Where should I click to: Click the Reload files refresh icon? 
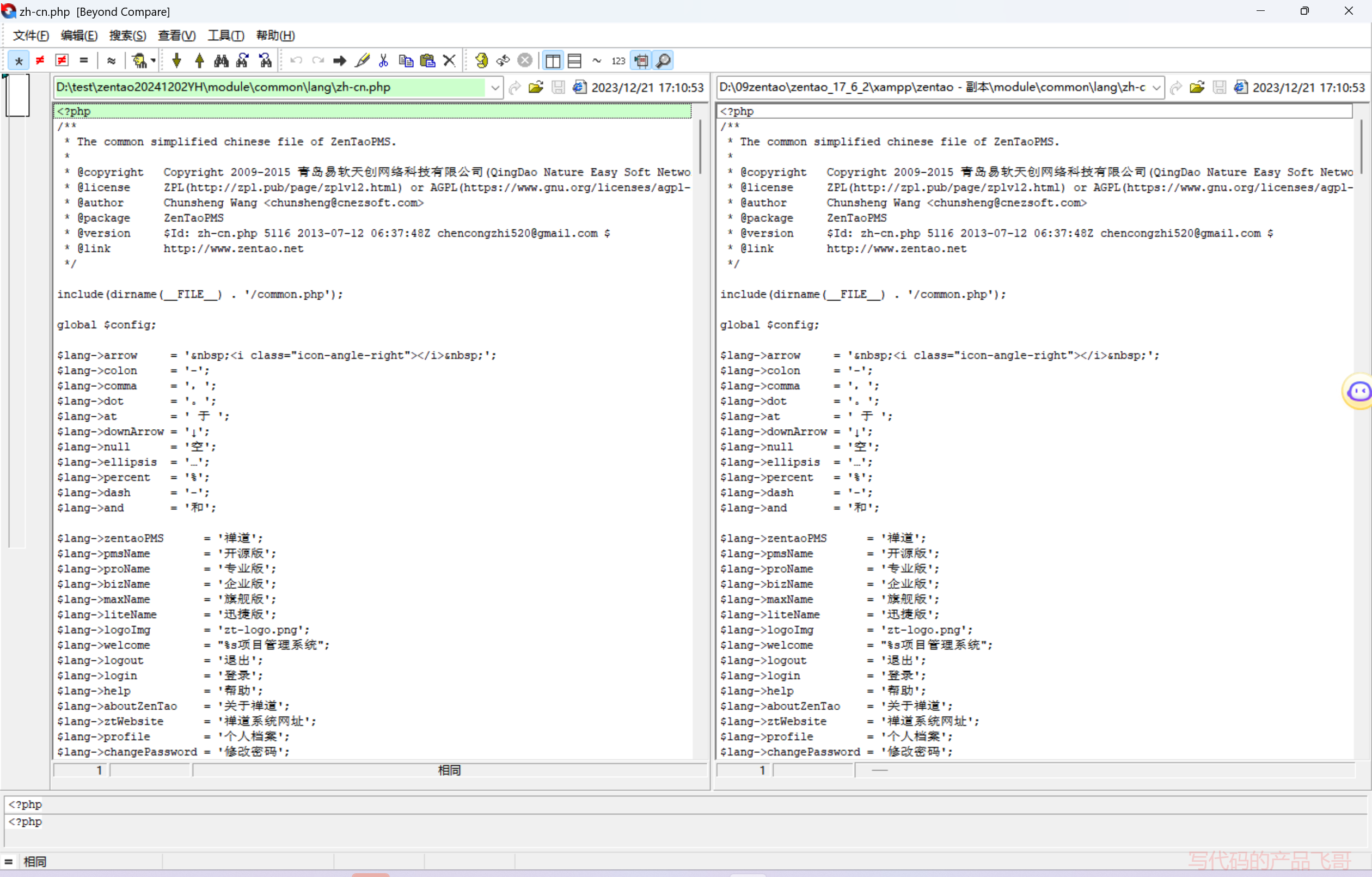[x=503, y=60]
